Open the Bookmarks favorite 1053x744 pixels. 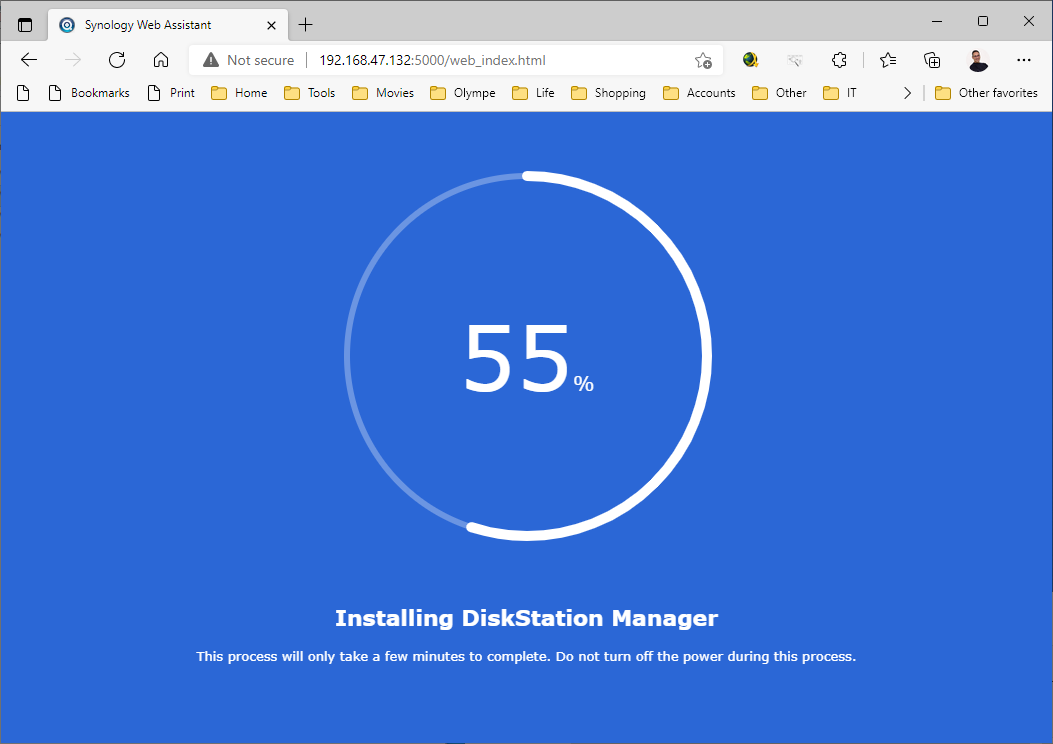[x=89, y=93]
